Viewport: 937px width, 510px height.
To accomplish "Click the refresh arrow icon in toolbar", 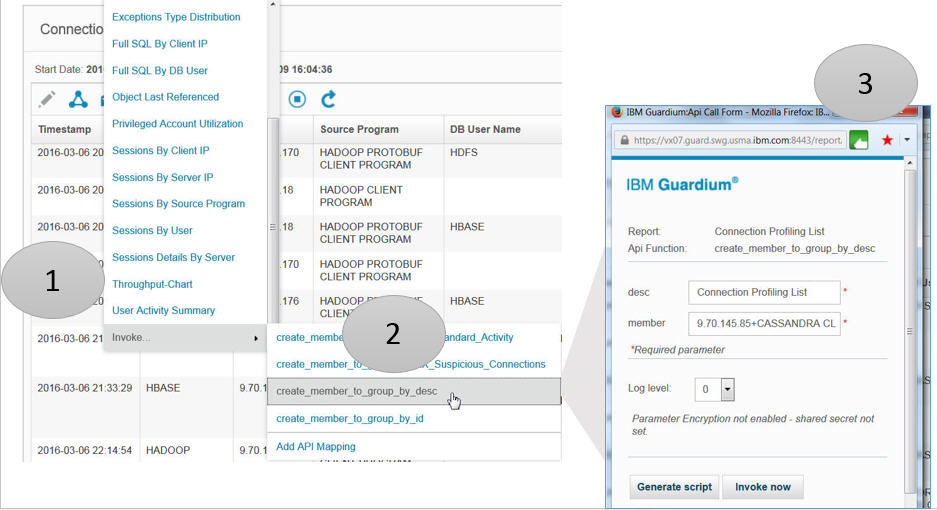I will [328, 99].
